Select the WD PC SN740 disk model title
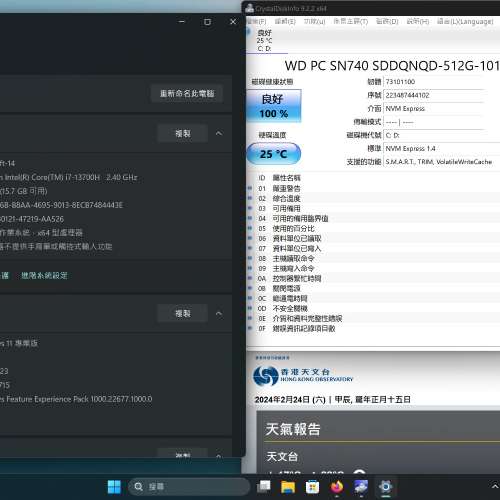 pyautogui.click(x=392, y=66)
